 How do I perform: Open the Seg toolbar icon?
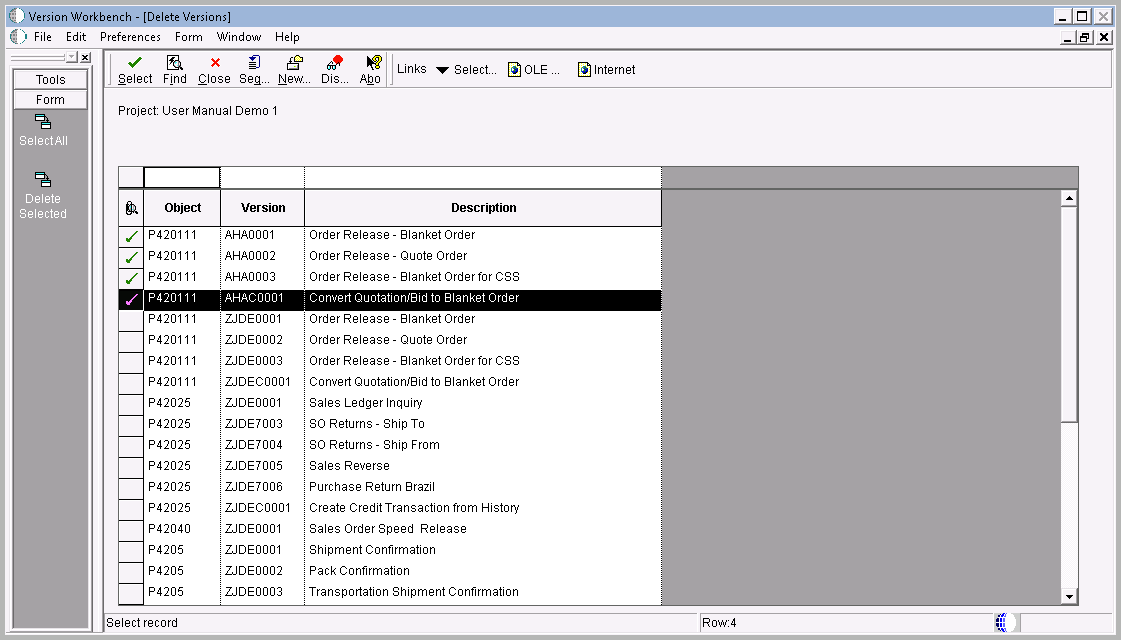(x=252, y=62)
